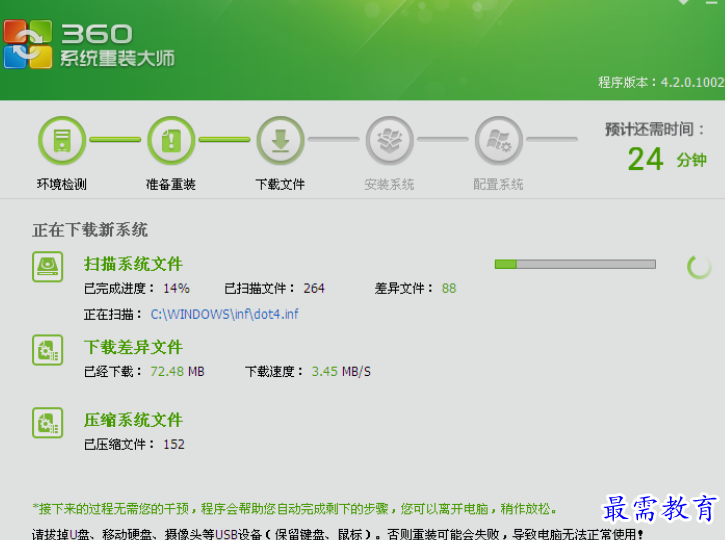Click the 3.45 MB/S download speed
This screenshot has height=540, width=725.
(341, 372)
